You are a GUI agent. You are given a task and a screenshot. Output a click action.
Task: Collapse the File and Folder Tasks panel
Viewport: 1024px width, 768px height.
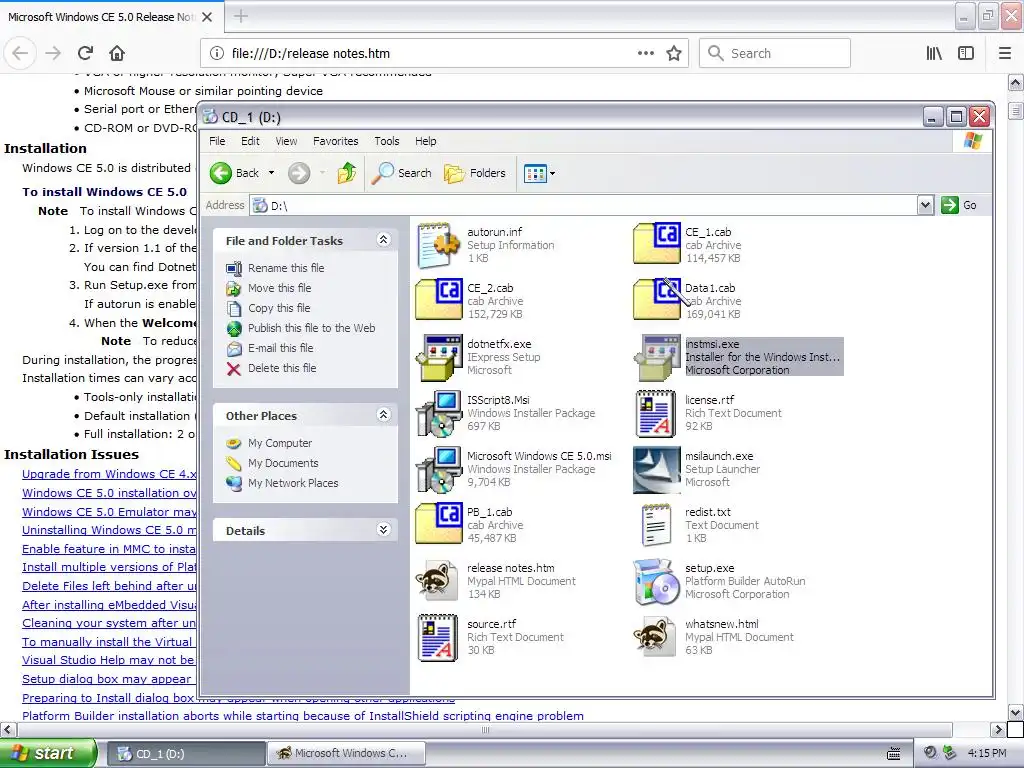point(384,240)
